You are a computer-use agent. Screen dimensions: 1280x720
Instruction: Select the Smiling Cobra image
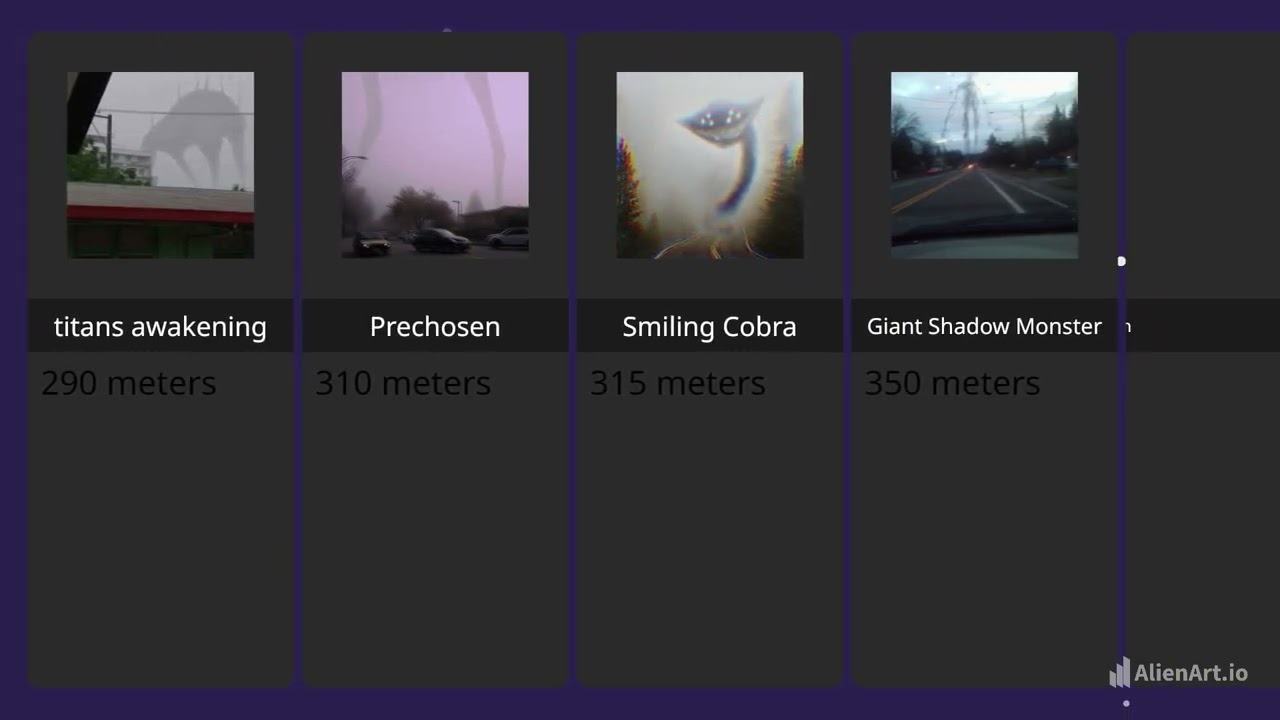click(x=710, y=165)
